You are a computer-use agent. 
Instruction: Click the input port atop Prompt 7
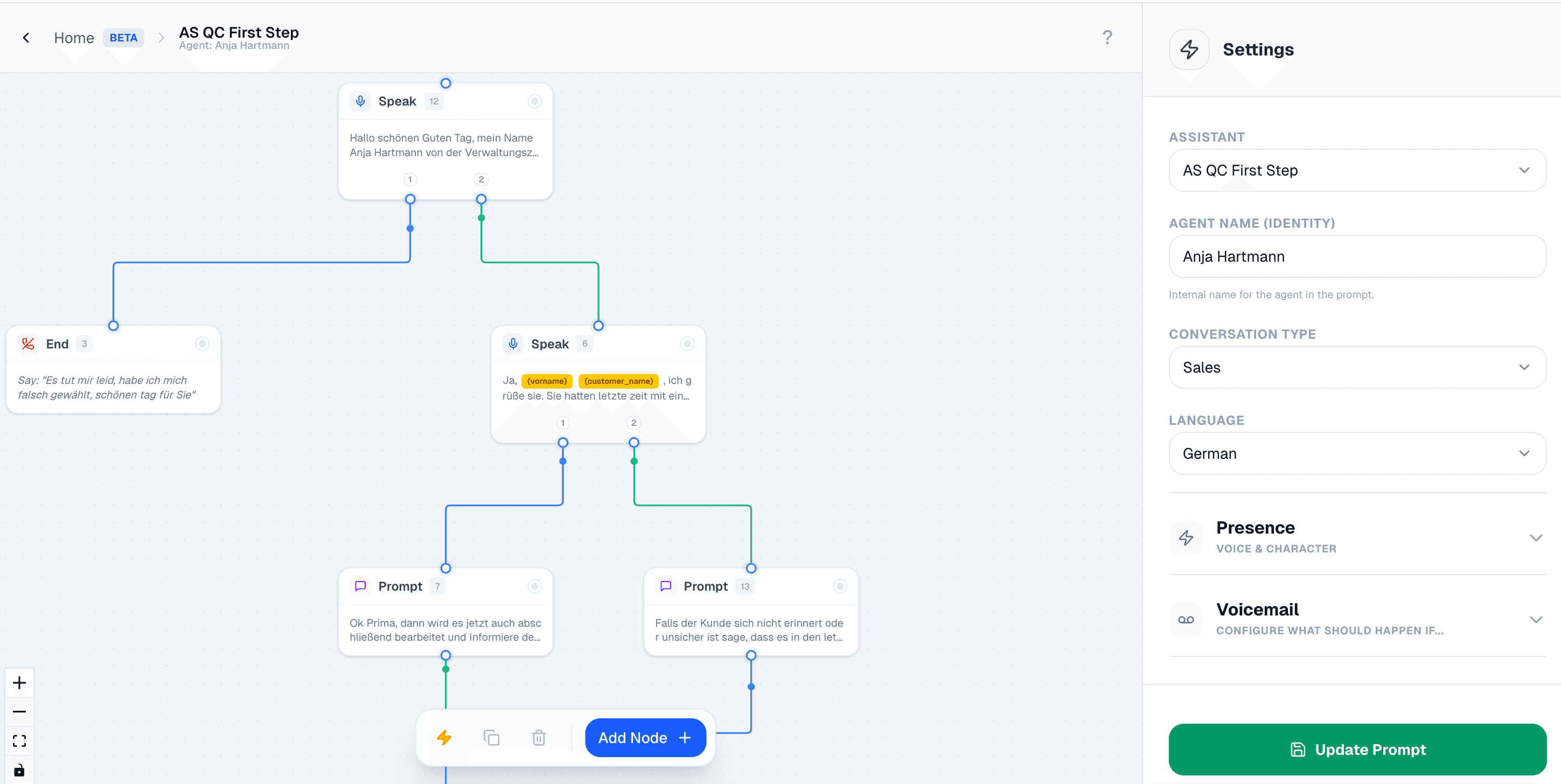445,568
